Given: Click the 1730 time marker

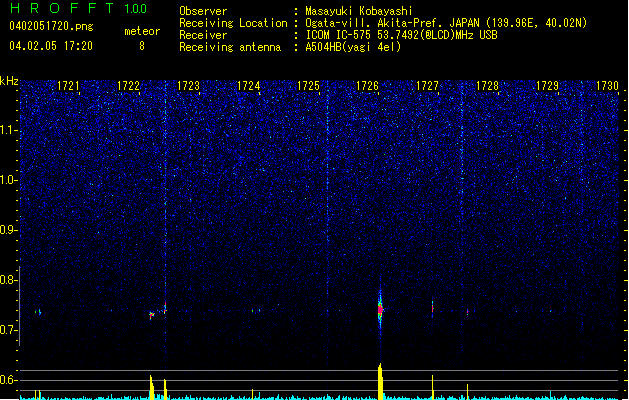Looking at the screenshot, I should (607, 86).
